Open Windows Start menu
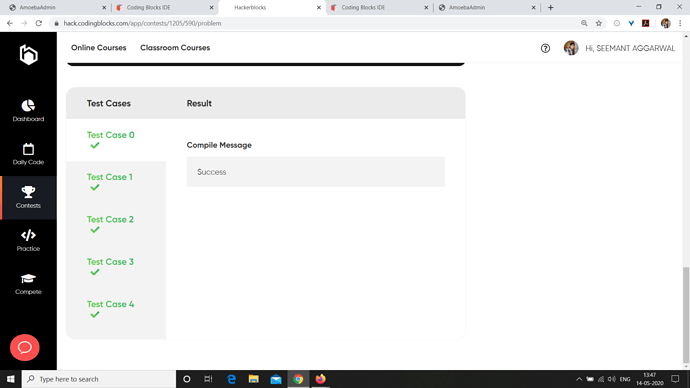This screenshot has width=690, height=388. 11,379
